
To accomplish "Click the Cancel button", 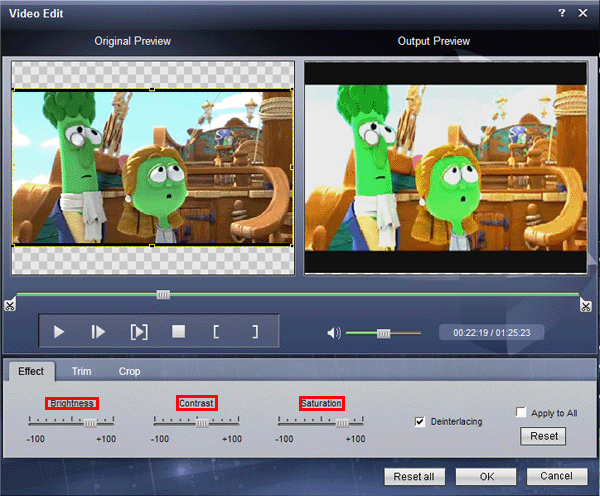I will [557, 476].
